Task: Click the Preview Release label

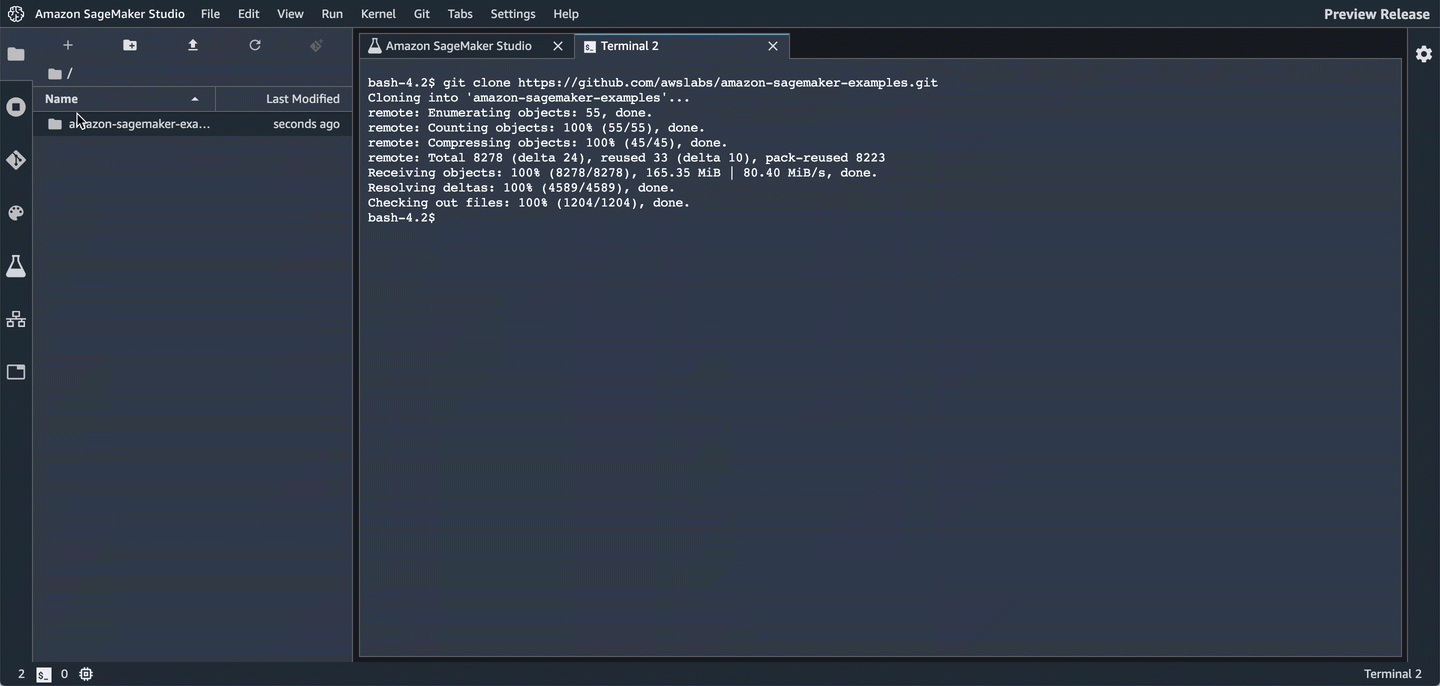Action: click(1377, 14)
